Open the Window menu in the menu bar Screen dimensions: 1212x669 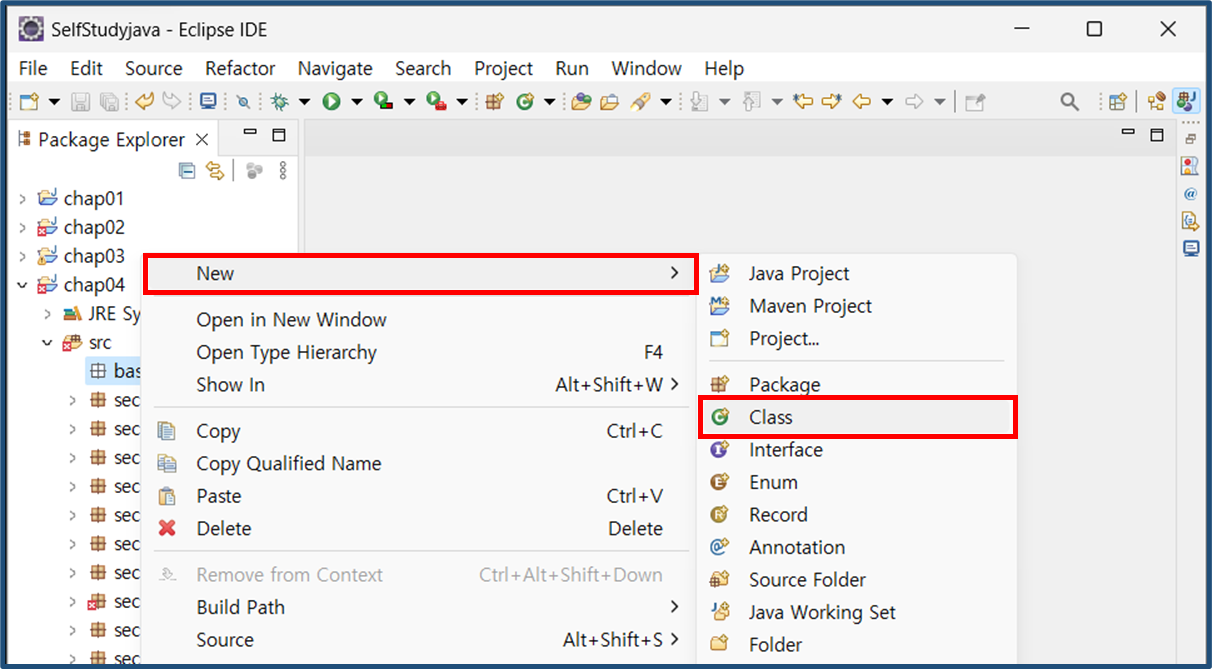[x=646, y=68]
